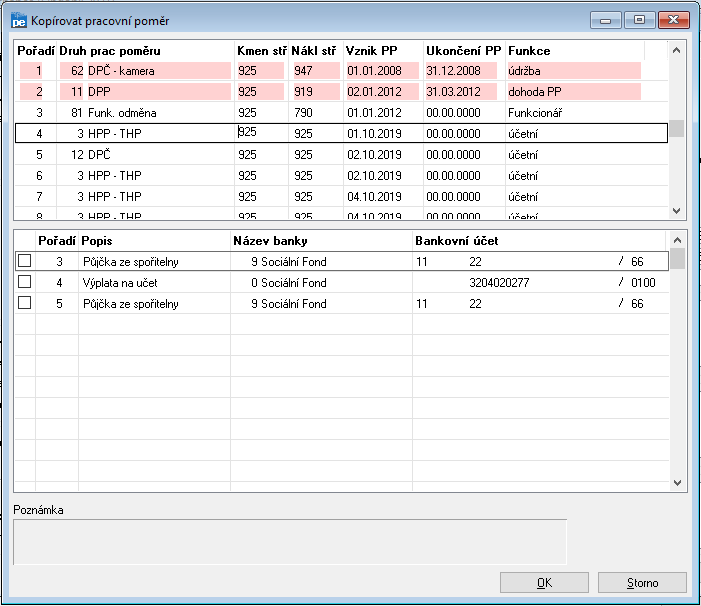This screenshot has height=606, width=701.
Task: Click the app icon in the title bar
Action: 19,21
